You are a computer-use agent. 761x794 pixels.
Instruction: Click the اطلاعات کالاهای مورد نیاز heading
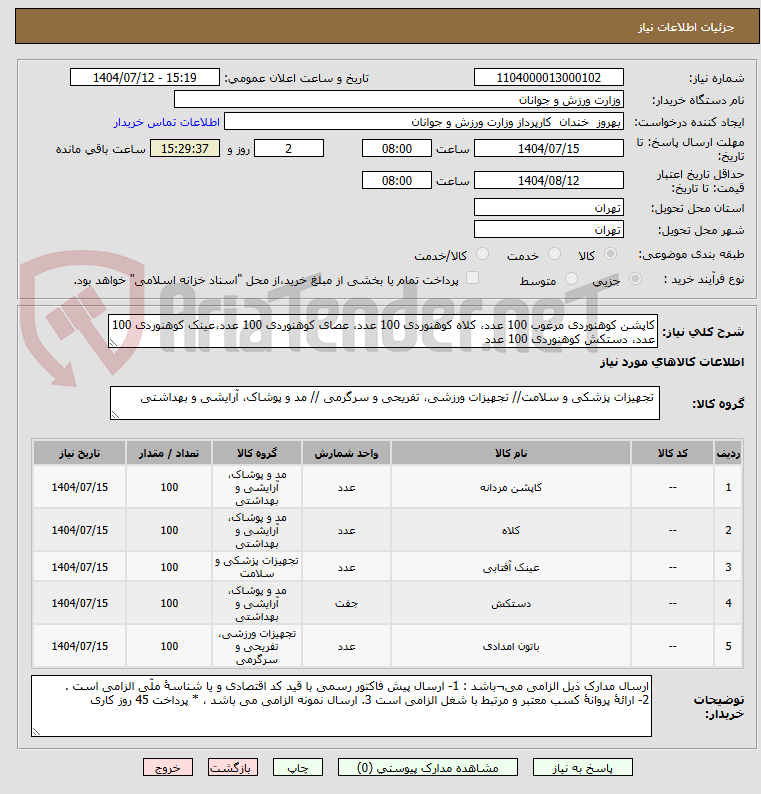(672, 362)
